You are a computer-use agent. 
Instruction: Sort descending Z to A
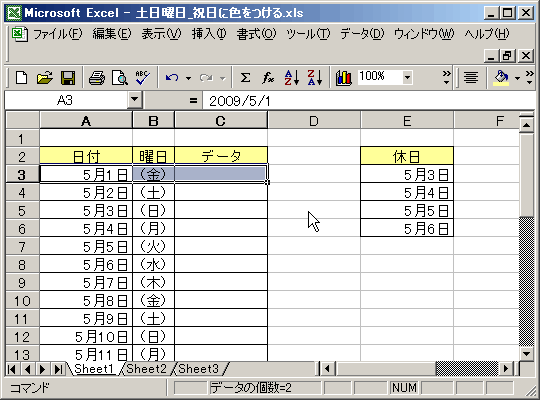315,78
